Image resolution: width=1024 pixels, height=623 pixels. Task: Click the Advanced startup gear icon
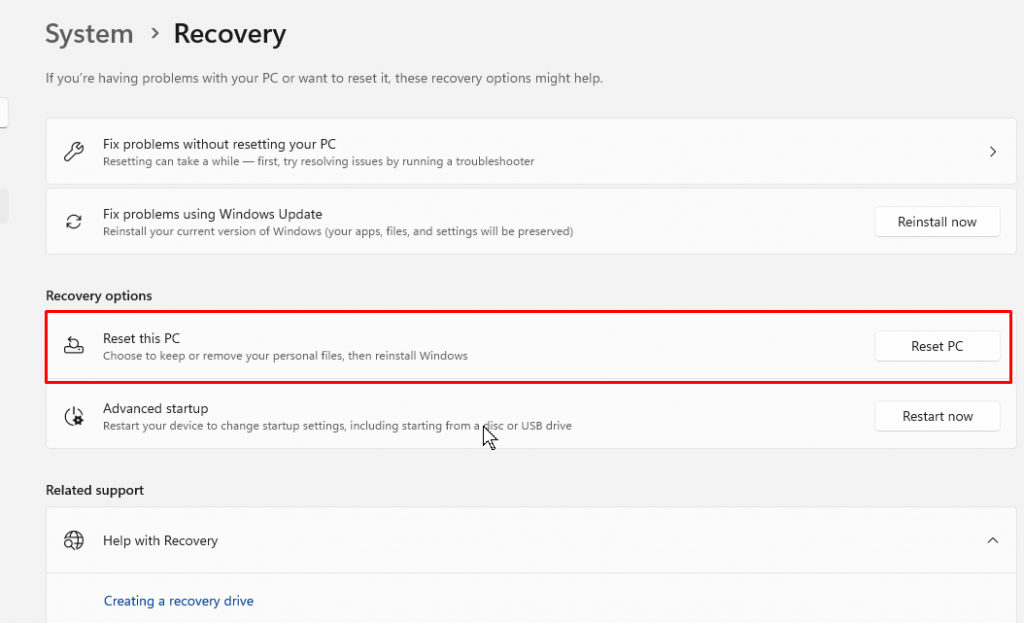coord(73,416)
